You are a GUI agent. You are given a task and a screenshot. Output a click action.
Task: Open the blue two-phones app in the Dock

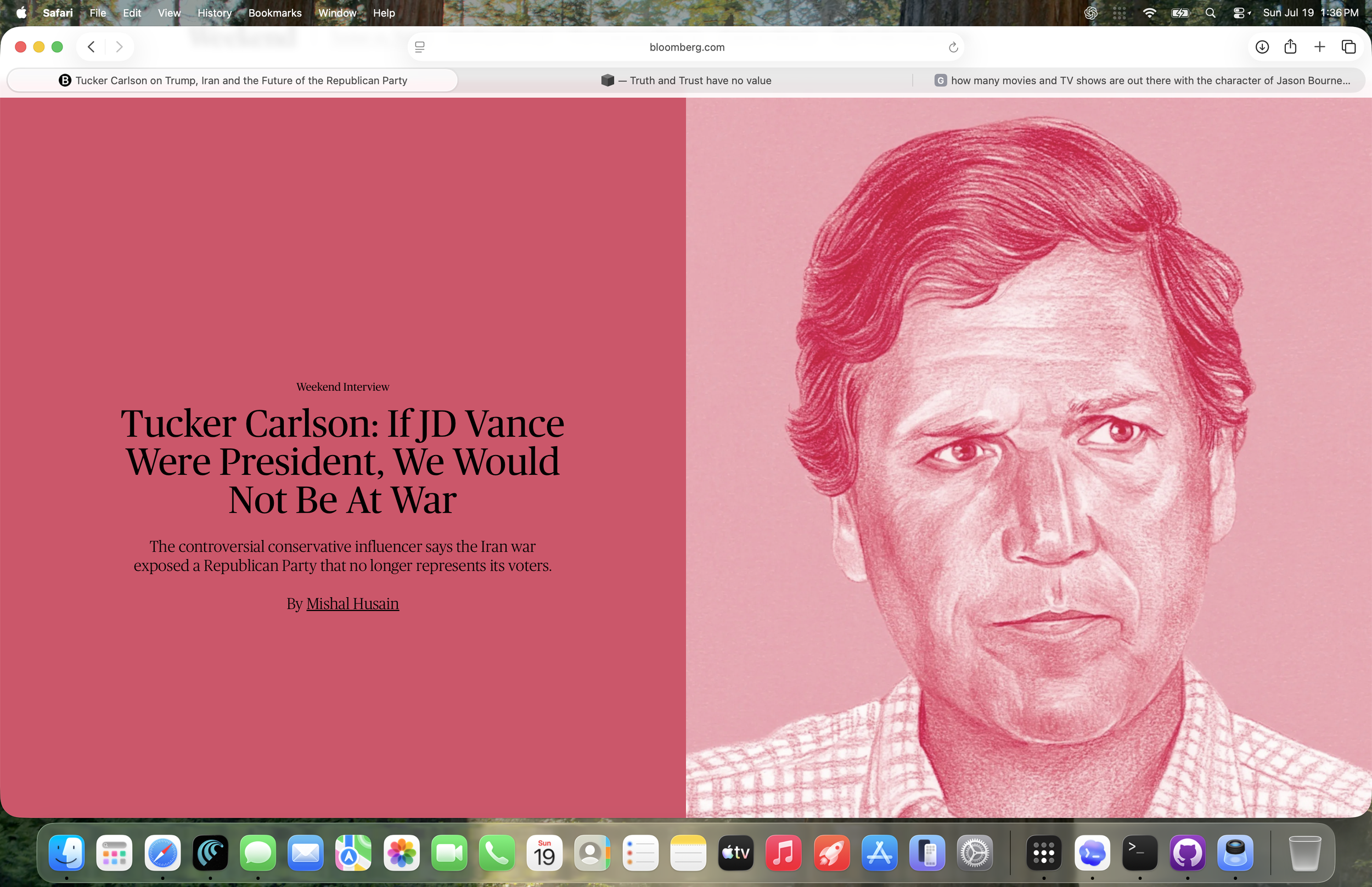tap(927, 853)
